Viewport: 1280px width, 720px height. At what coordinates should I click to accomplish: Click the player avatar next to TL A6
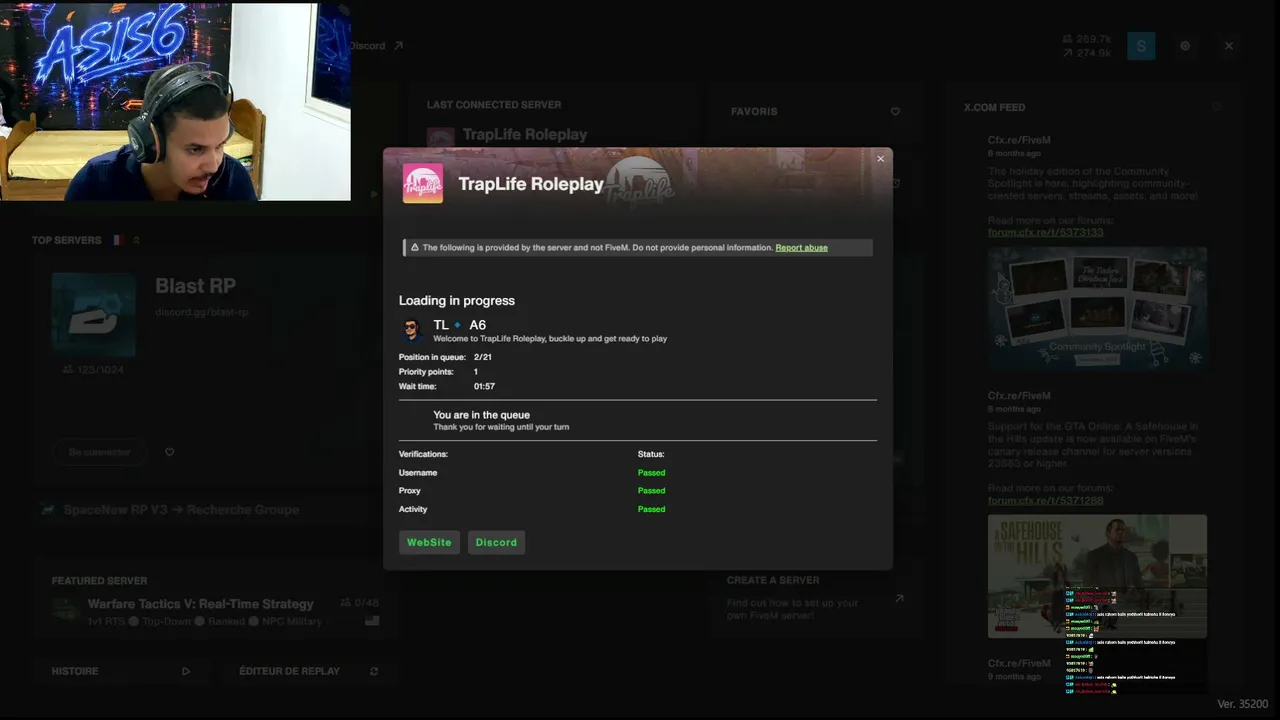coord(412,330)
